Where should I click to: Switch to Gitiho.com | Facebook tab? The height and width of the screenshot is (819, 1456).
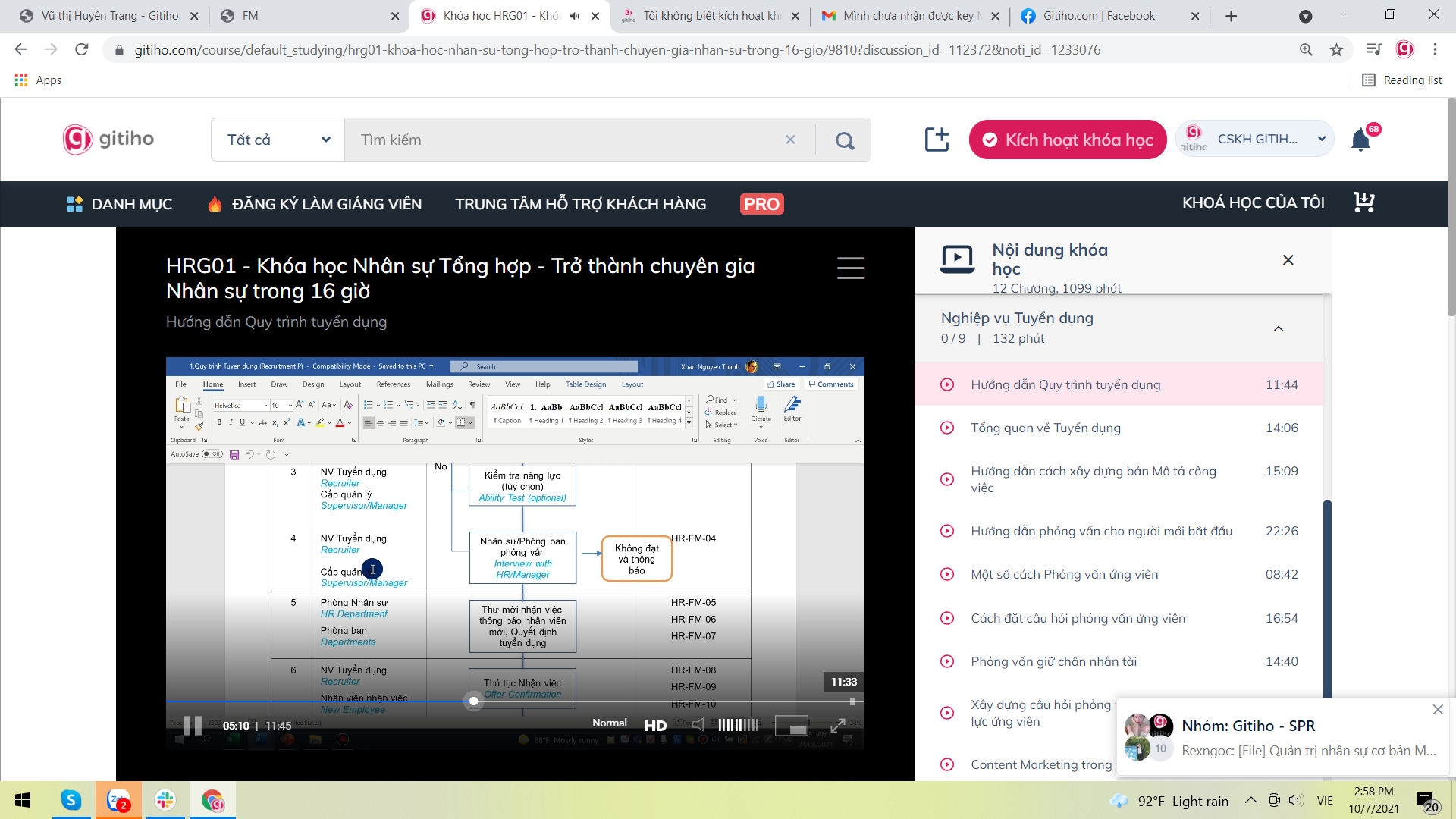(1109, 16)
